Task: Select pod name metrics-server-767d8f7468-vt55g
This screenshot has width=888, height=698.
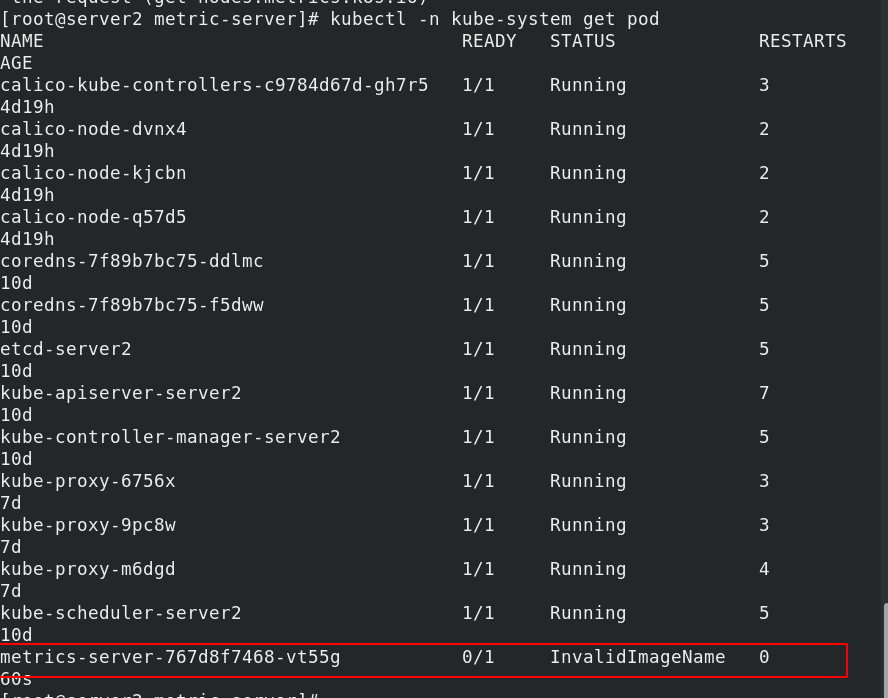Action: 170,658
